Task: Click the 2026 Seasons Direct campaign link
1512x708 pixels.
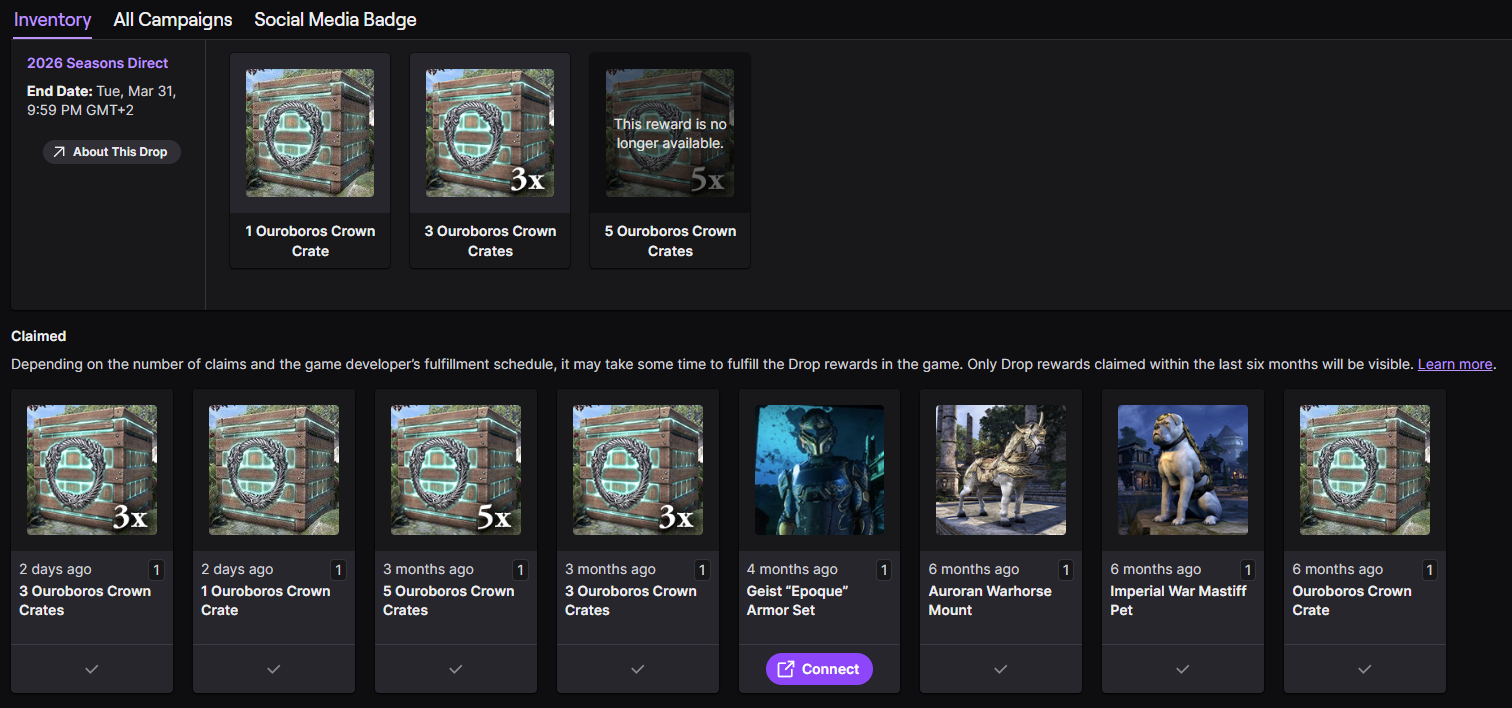Action: tap(97, 63)
